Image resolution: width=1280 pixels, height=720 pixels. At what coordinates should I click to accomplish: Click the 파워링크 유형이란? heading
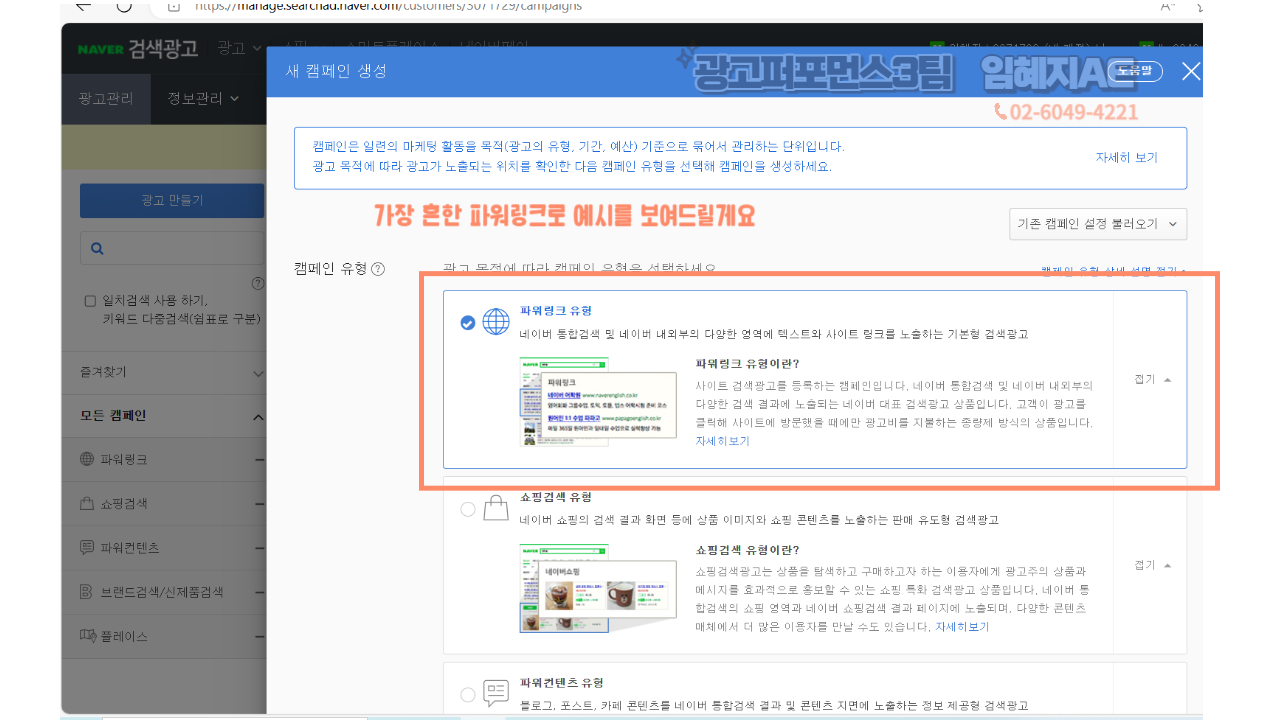pyautogui.click(x=748, y=364)
